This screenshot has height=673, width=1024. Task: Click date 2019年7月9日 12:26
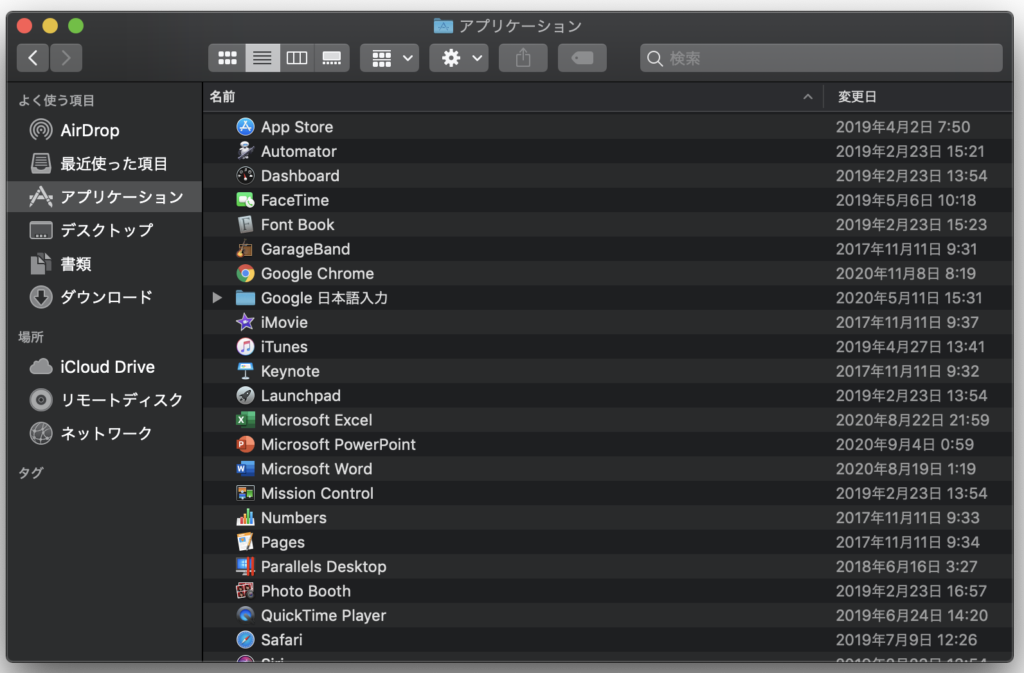pos(906,640)
